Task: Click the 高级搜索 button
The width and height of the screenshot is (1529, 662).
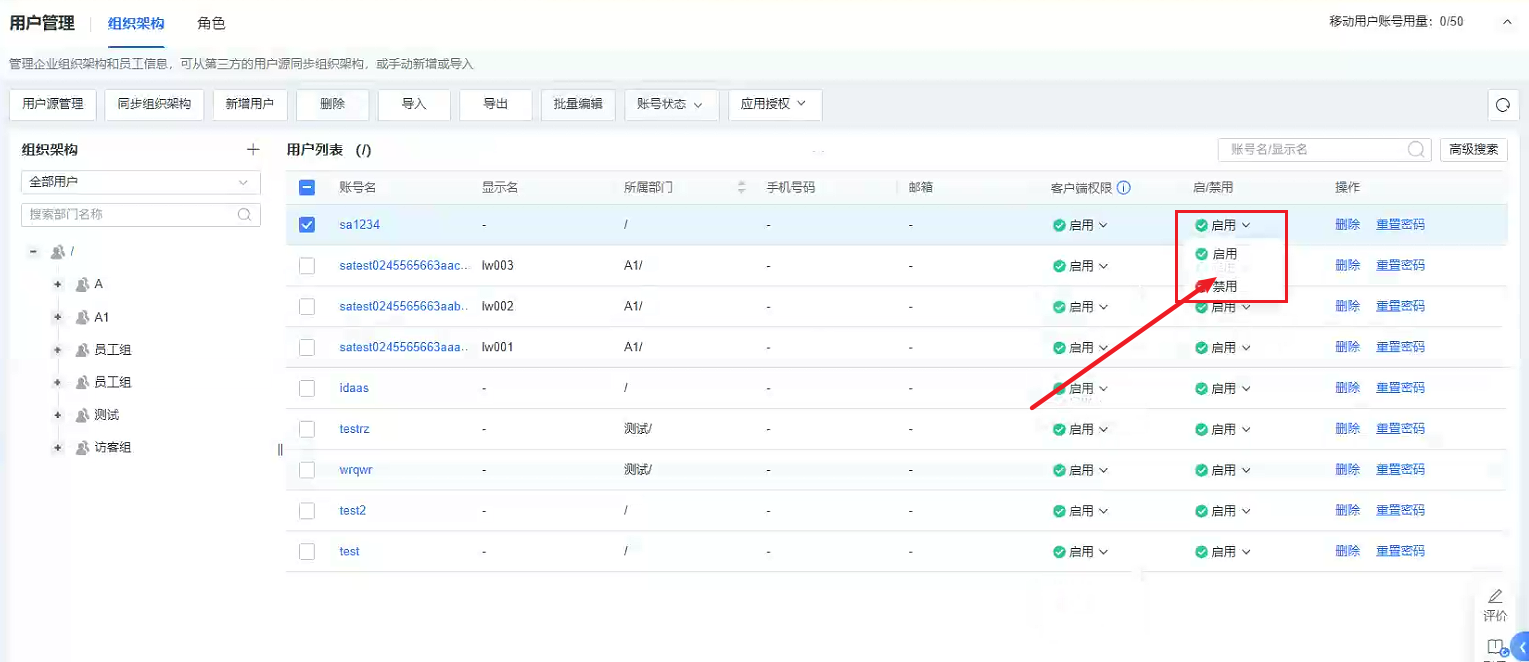Action: (1474, 150)
